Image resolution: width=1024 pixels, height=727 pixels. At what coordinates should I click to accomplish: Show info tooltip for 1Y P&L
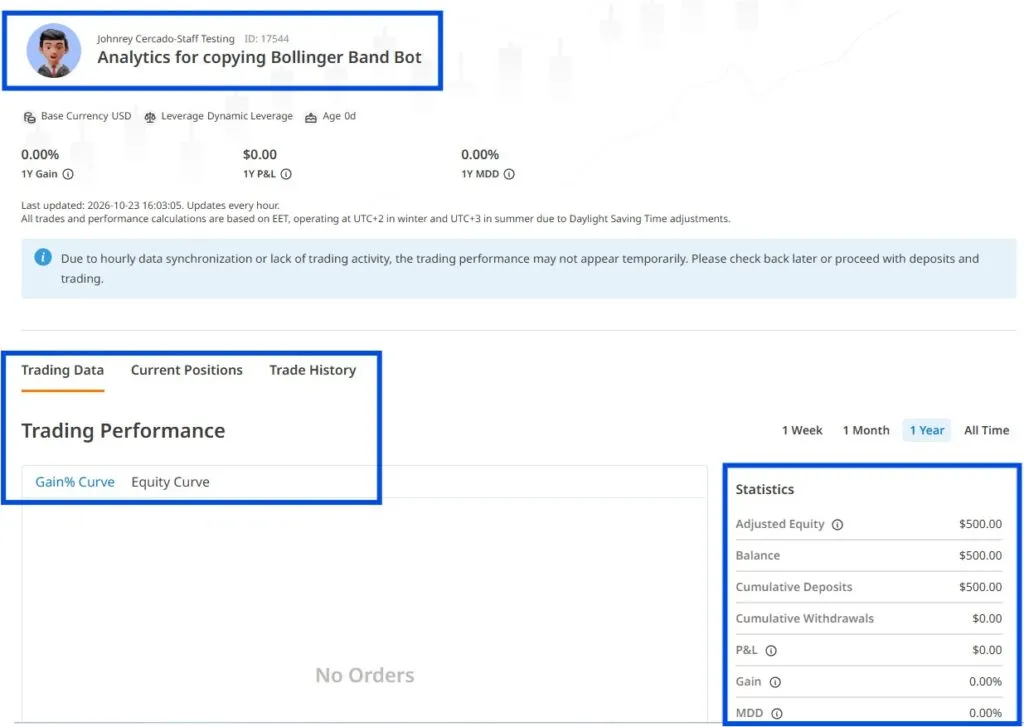point(286,174)
